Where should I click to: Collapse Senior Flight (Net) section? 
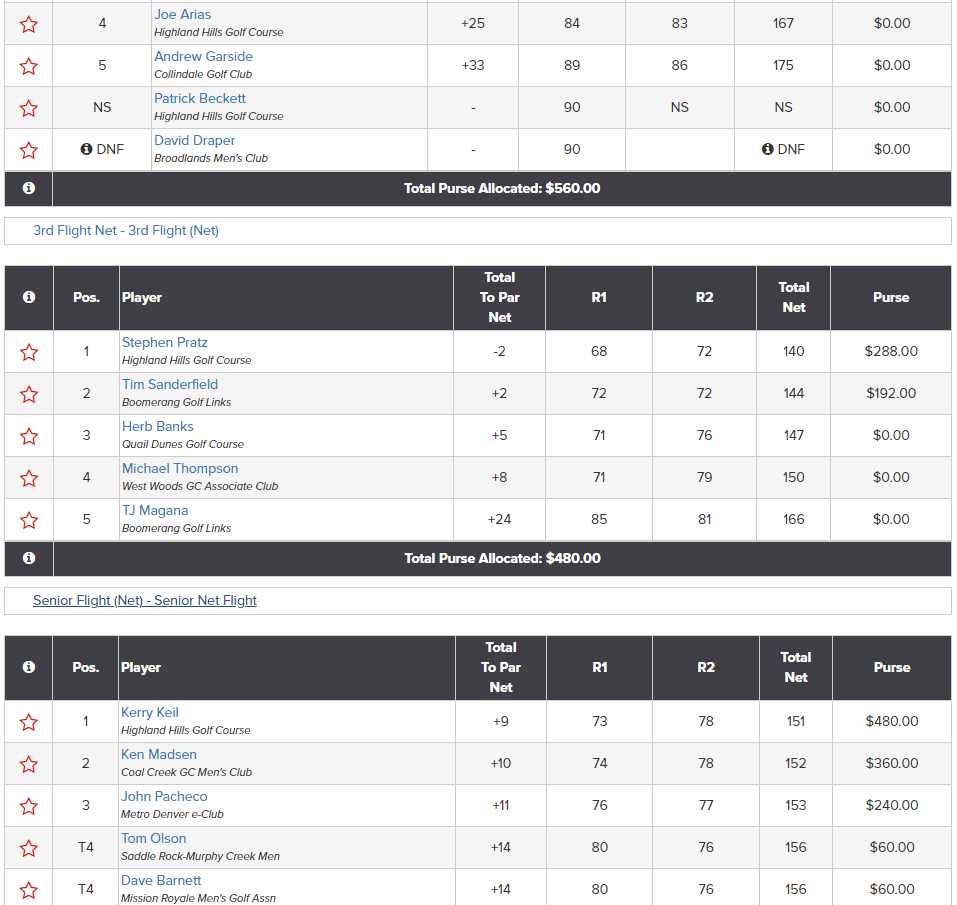(x=145, y=600)
